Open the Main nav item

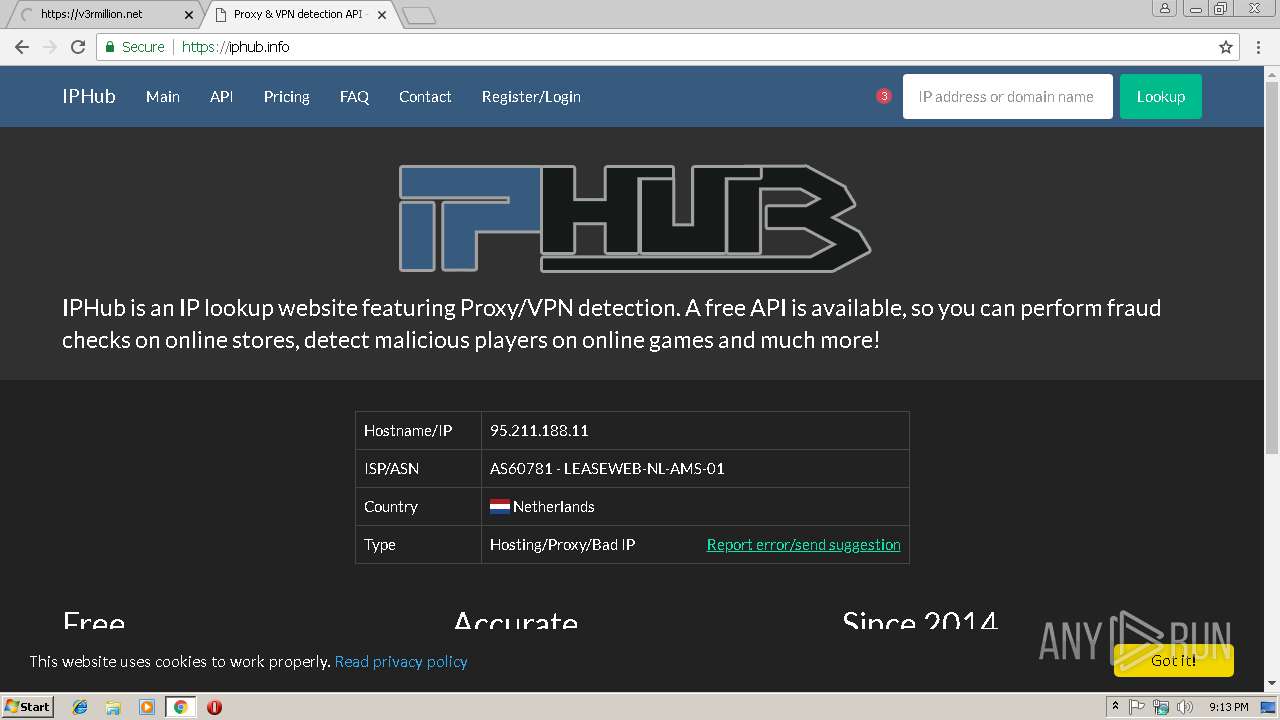163,97
